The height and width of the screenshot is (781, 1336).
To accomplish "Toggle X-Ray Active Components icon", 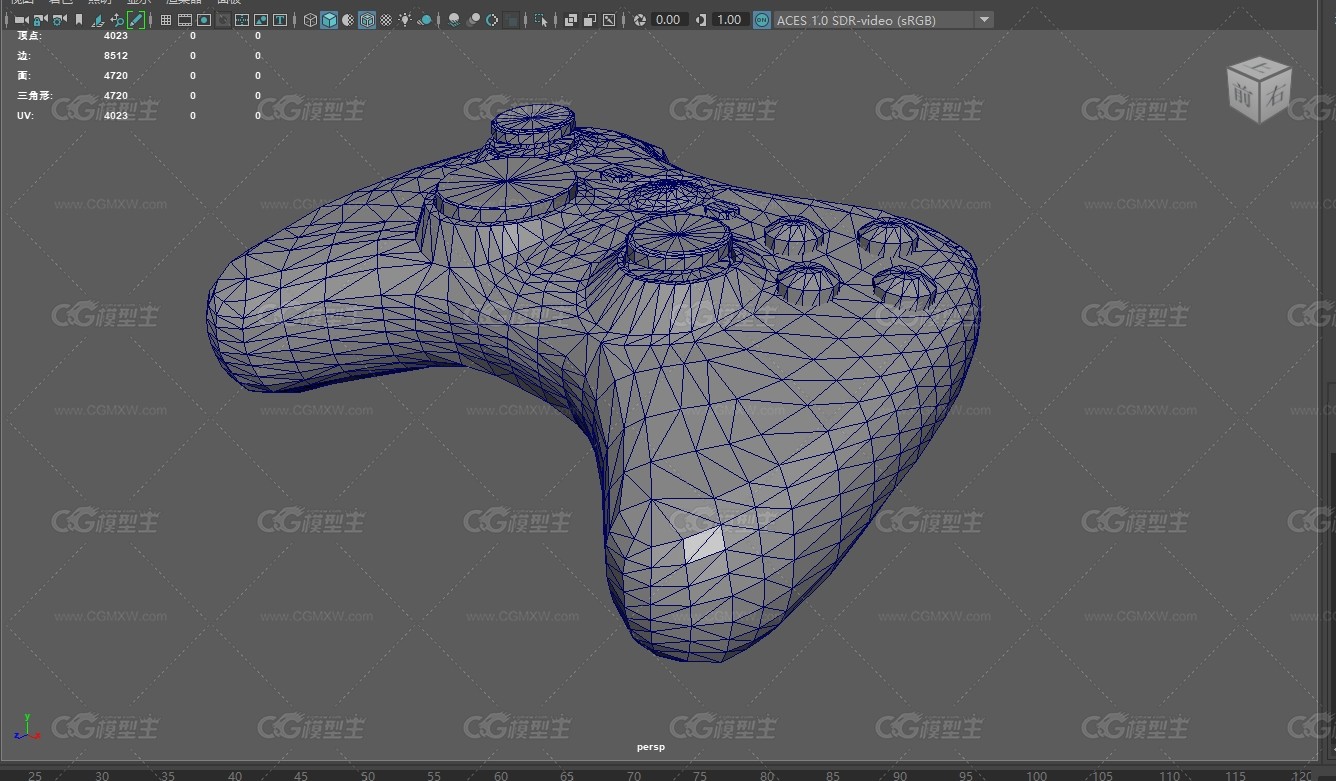I will coord(590,20).
